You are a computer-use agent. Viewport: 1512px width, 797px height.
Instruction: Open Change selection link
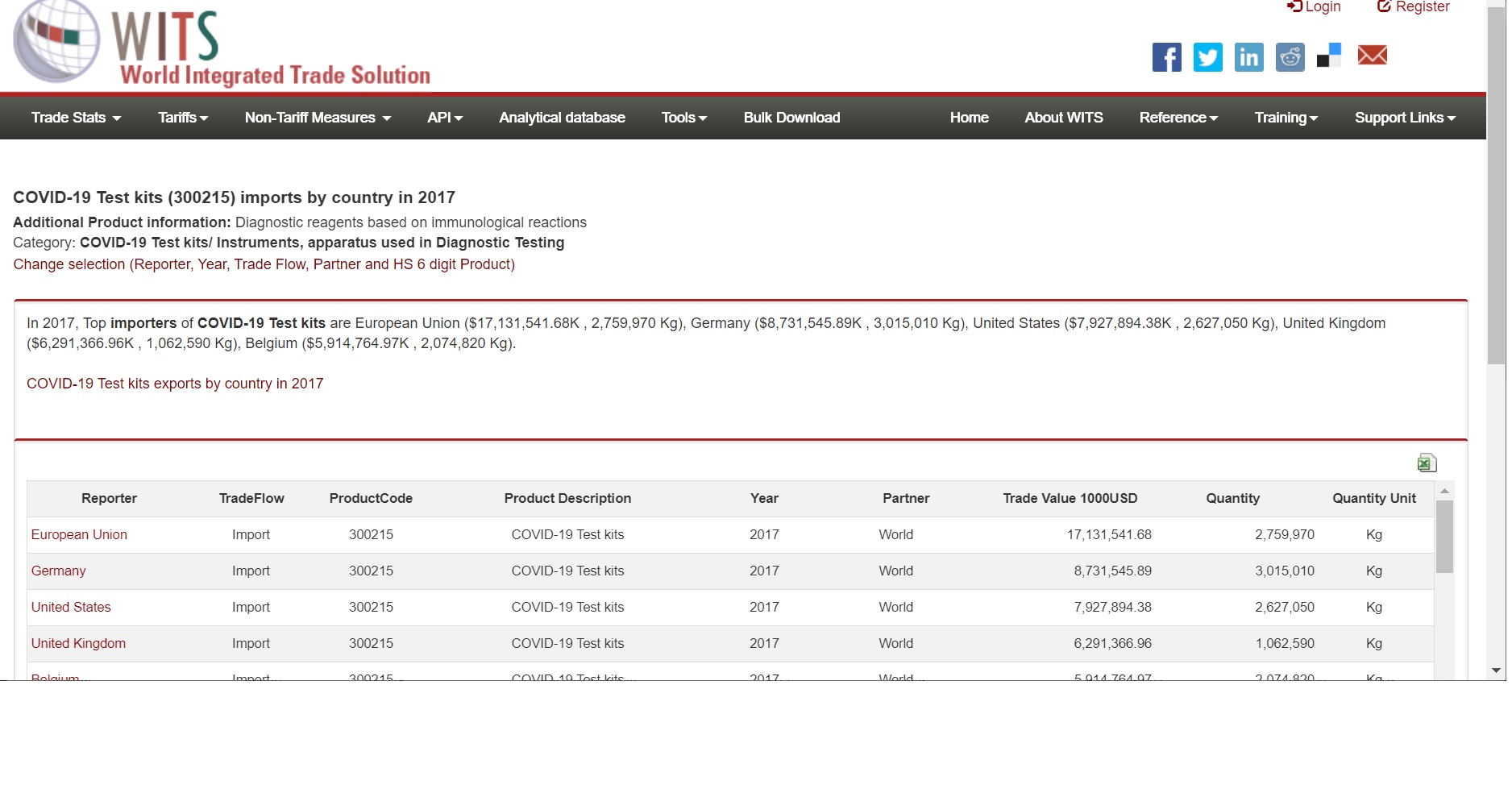pyautogui.click(x=264, y=264)
